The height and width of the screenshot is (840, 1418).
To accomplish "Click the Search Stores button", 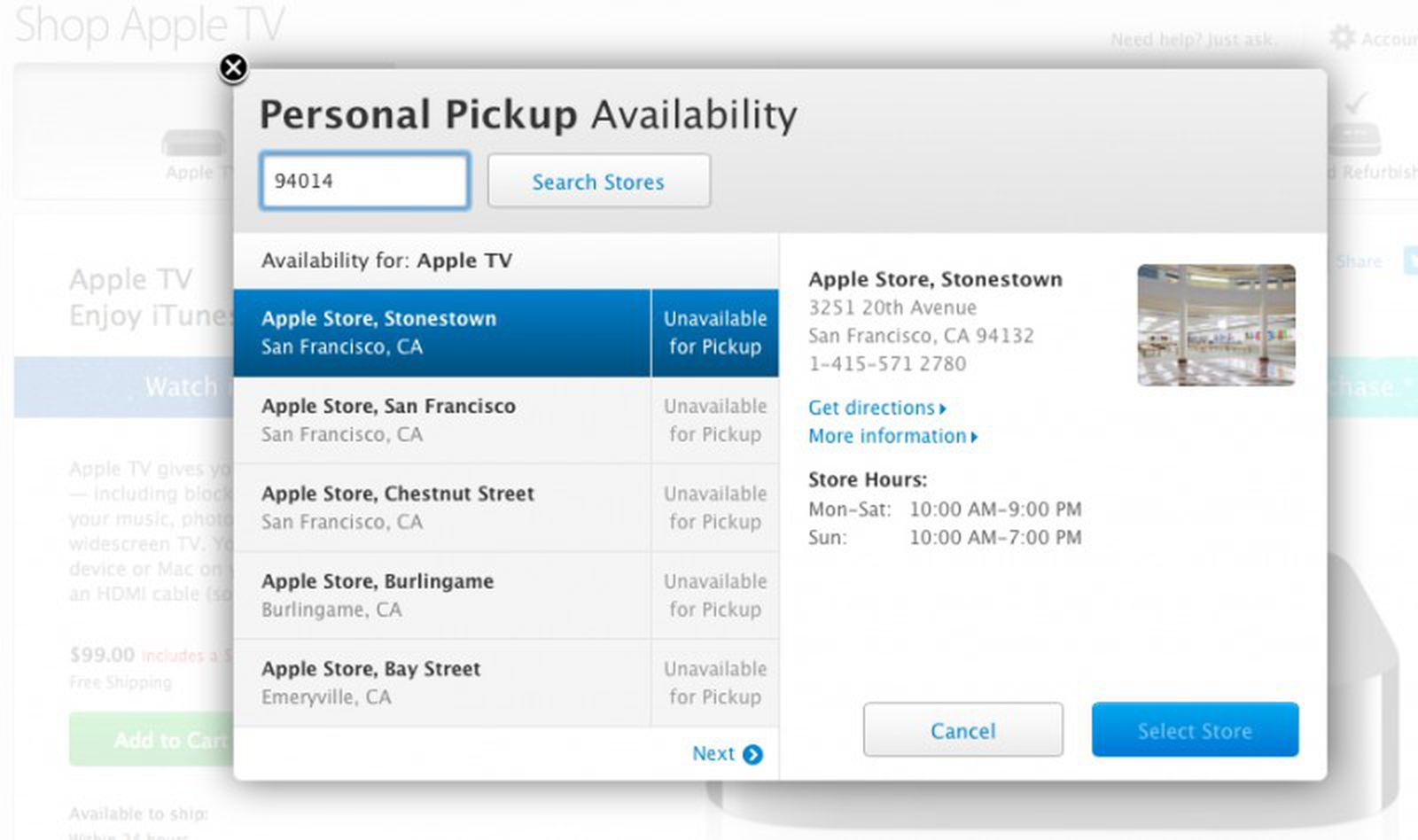I will tap(598, 182).
